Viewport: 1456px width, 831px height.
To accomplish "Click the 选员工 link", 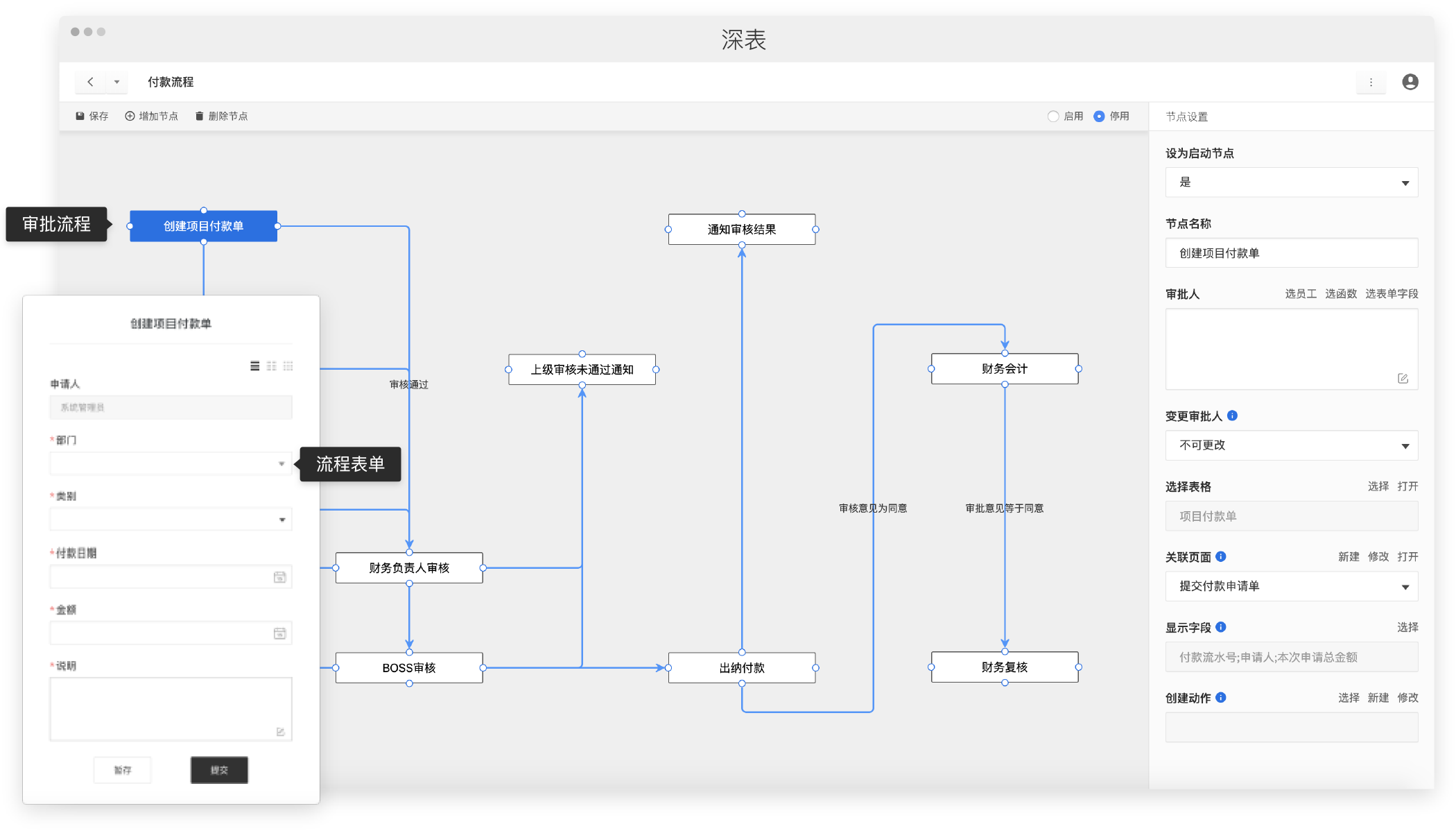I will coord(1300,293).
